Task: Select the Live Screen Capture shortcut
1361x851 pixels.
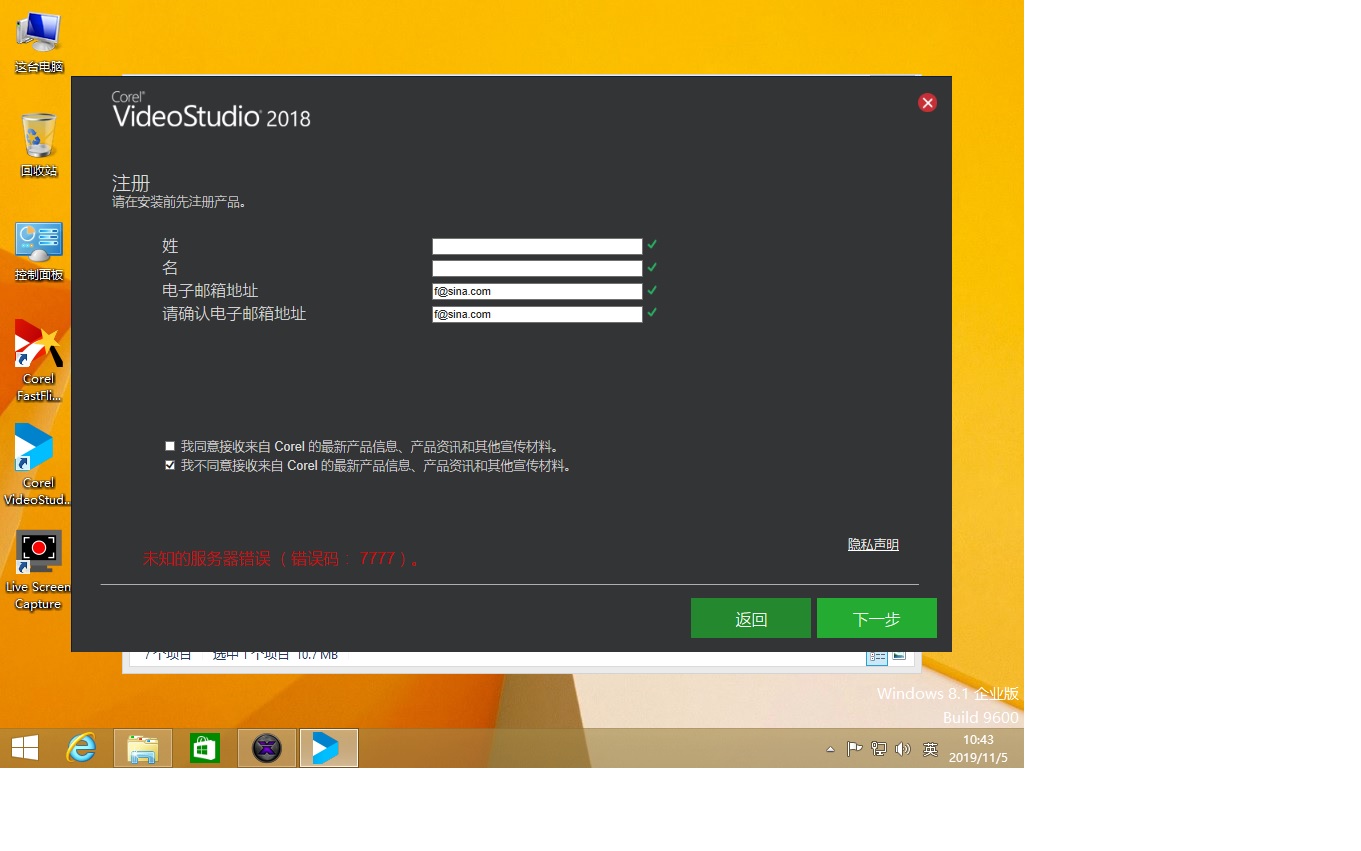Action: tap(38, 569)
